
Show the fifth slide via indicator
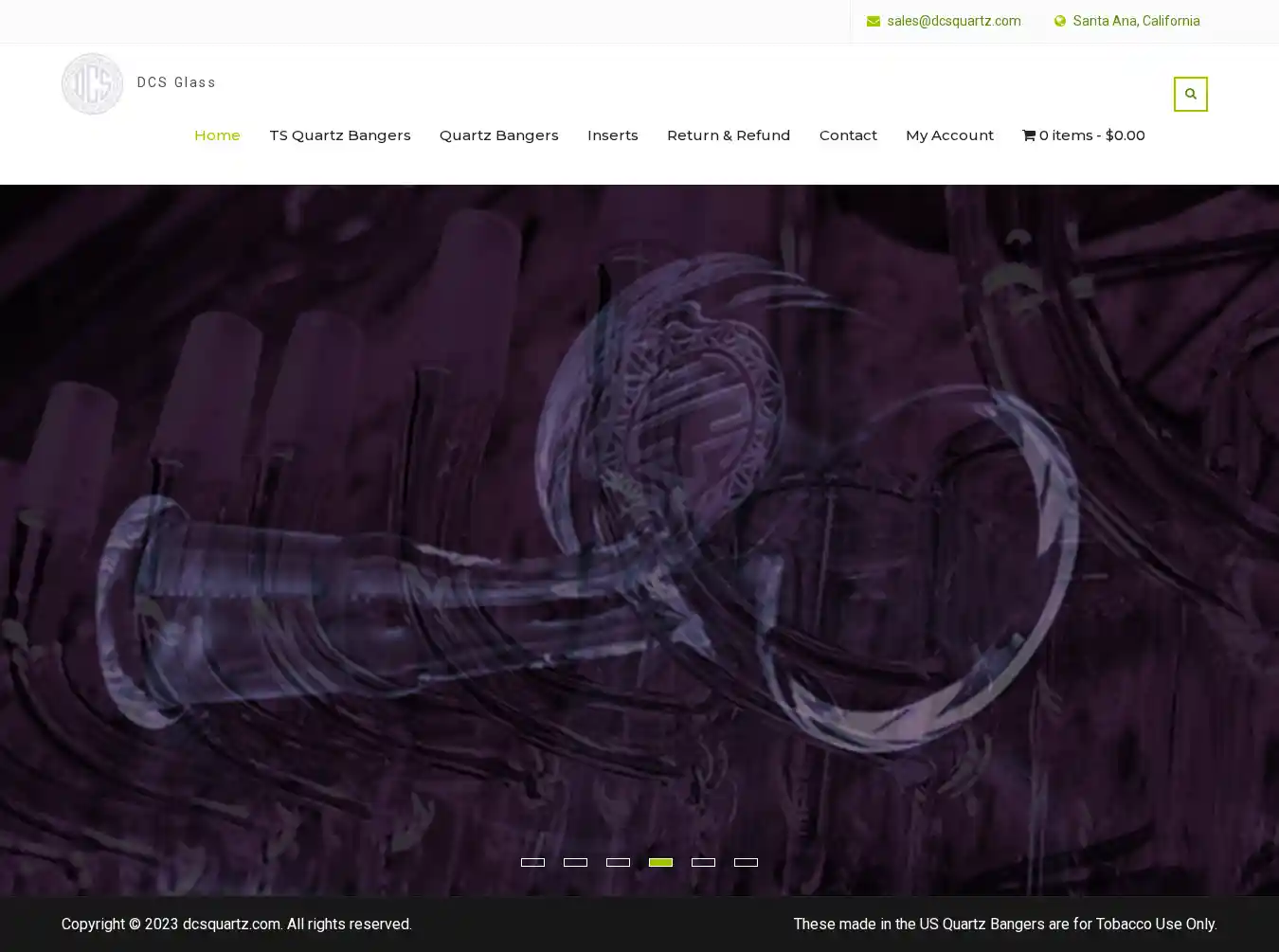(x=703, y=862)
